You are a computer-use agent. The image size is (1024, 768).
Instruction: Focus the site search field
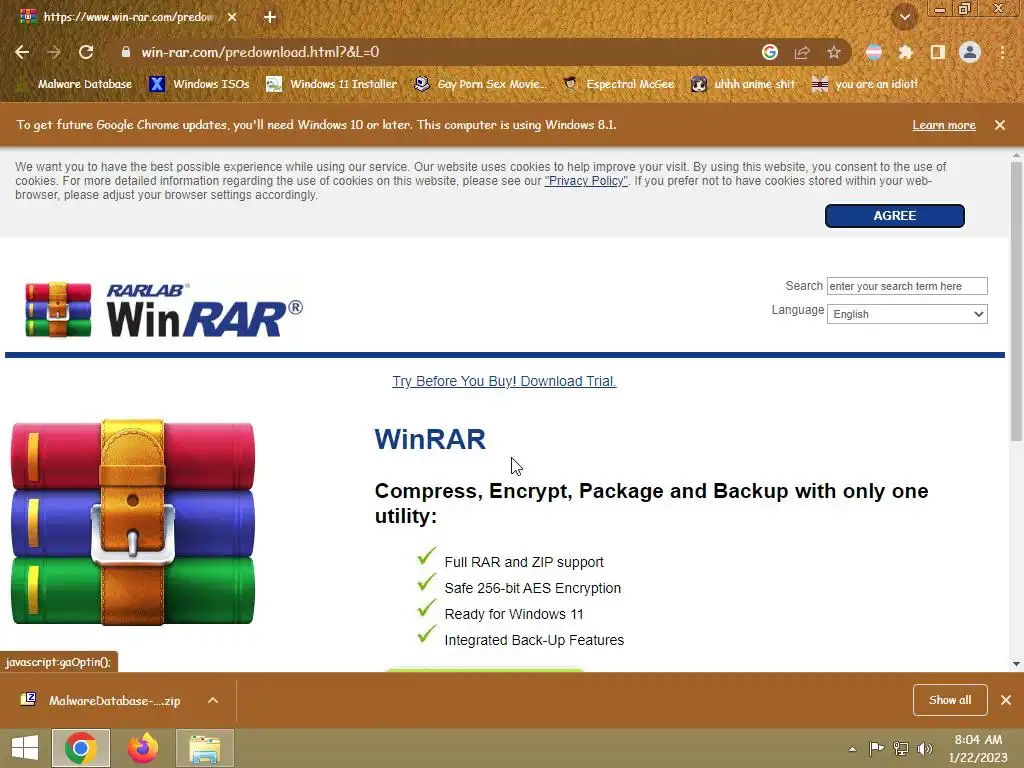click(907, 286)
